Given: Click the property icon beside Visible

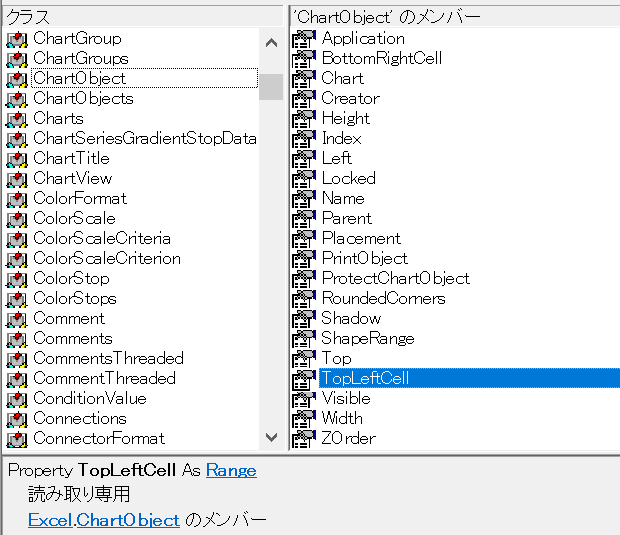Looking at the screenshot, I should [304, 399].
